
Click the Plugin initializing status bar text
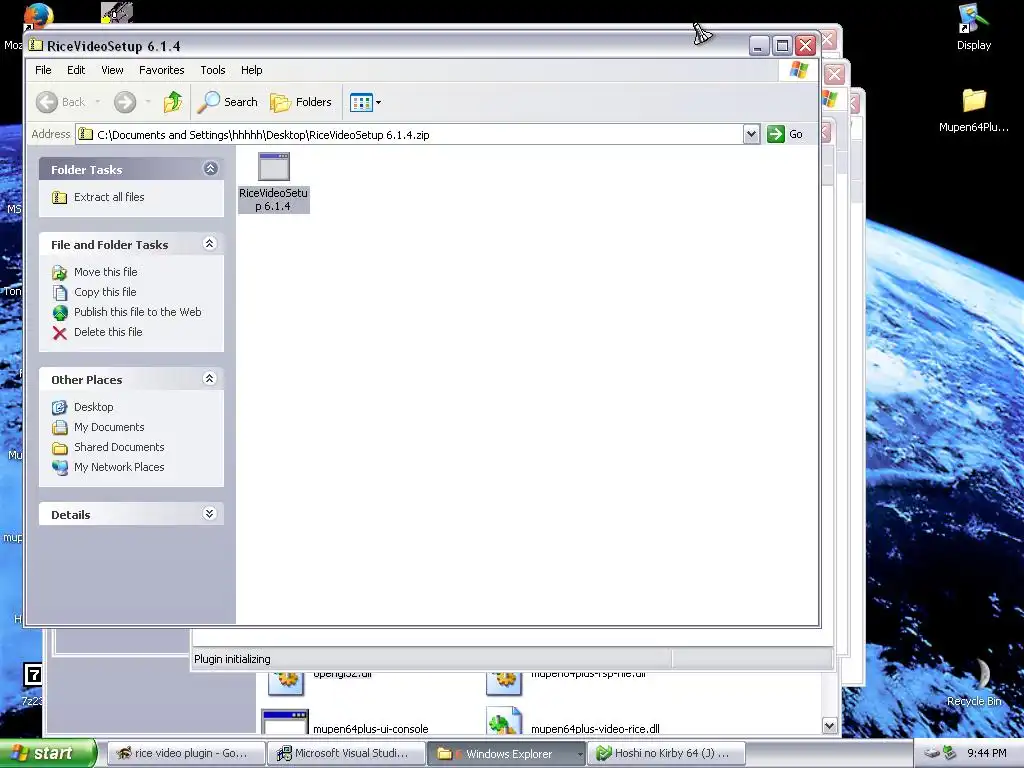pyautogui.click(x=232, y=659)
